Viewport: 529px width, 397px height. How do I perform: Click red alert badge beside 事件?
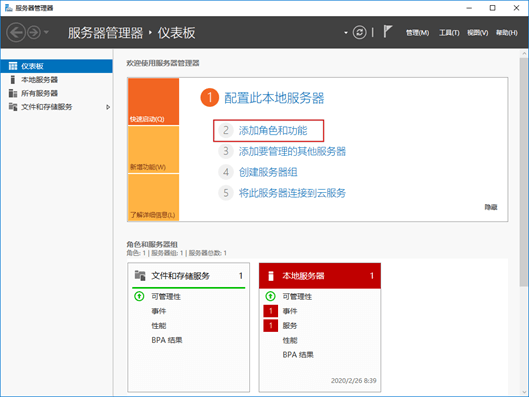point(271,311)
